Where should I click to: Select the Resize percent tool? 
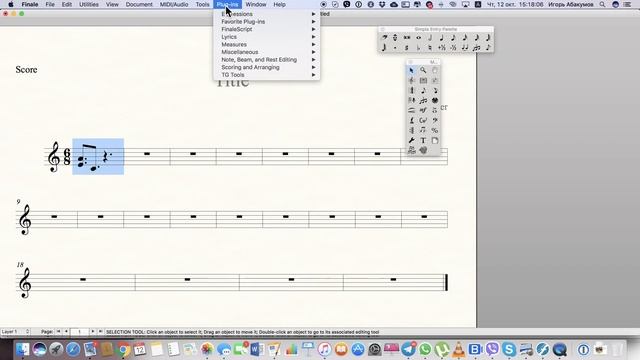tap(435, 131)
